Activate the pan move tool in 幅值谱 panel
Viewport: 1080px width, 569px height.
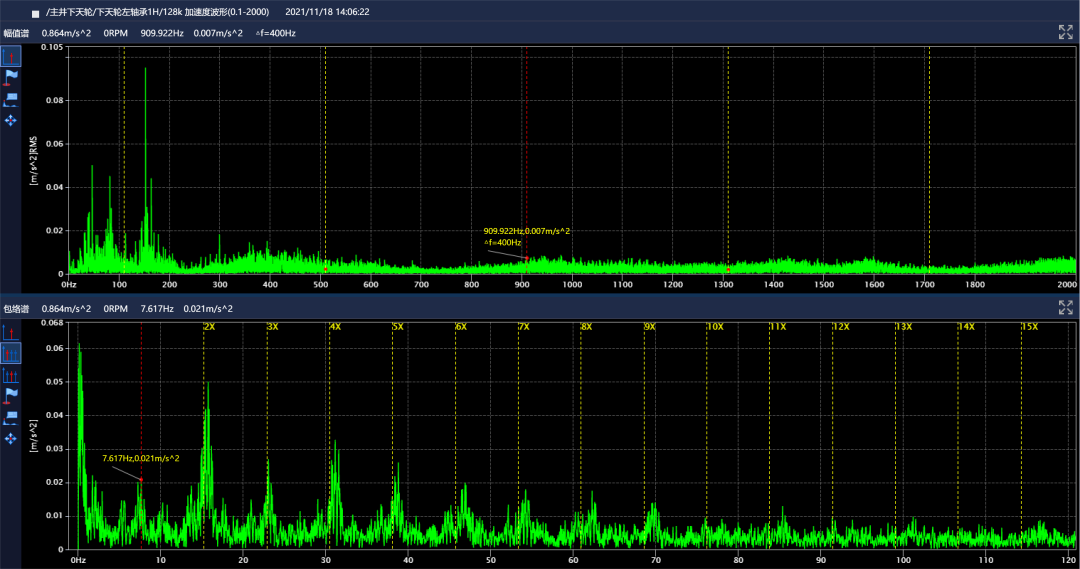tap(11, 120)
